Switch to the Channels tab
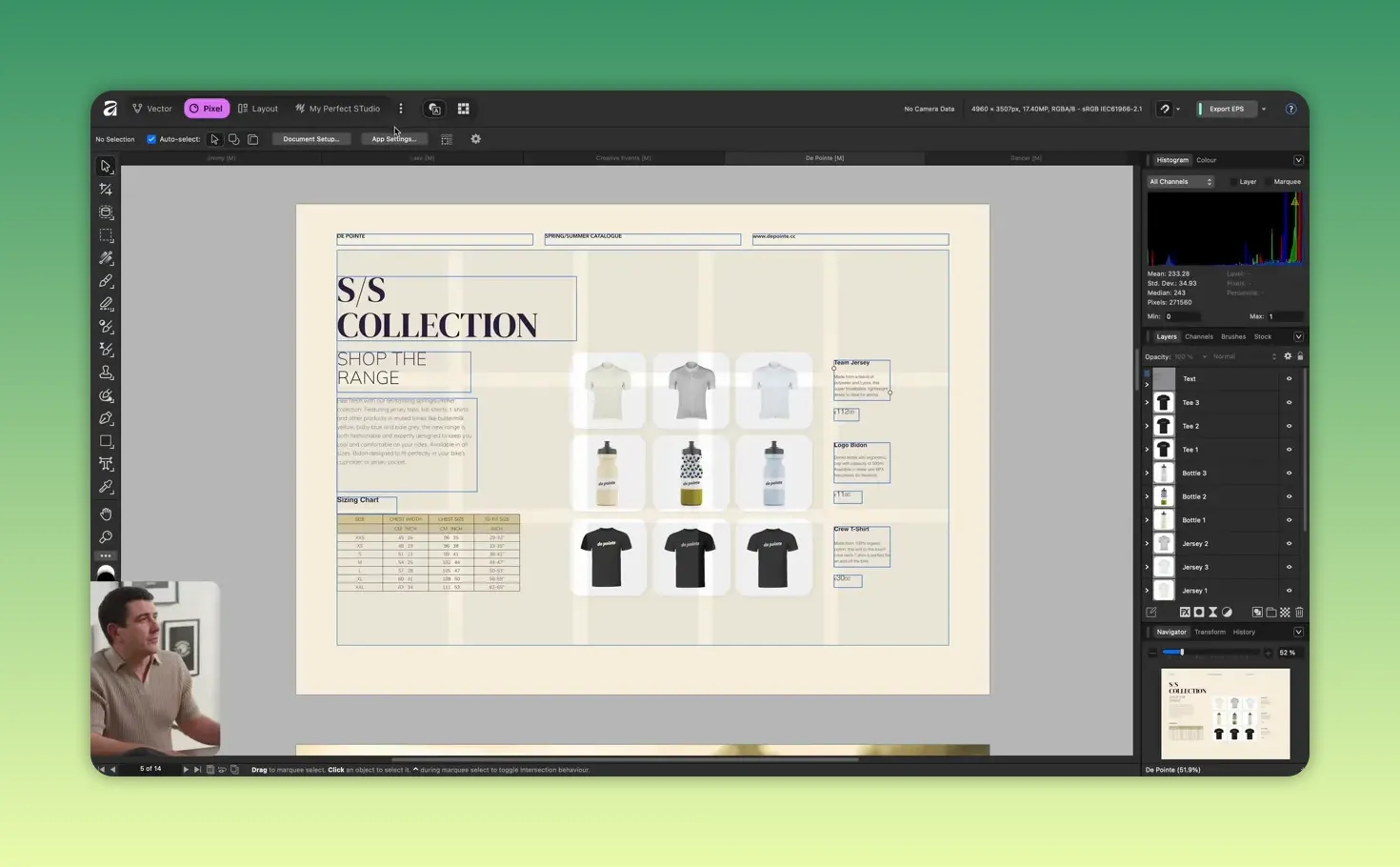Image resolution: width=1400 pixels, height=867 pixels. 1198,336
